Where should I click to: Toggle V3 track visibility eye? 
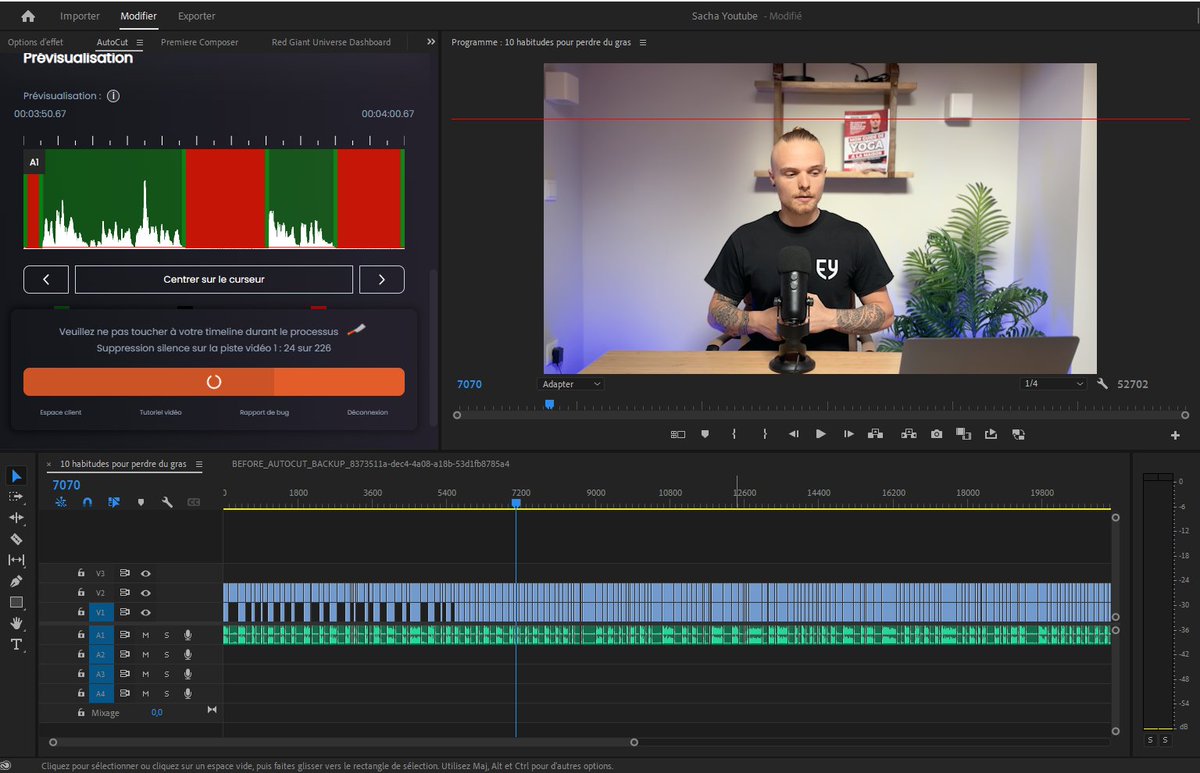146,574
